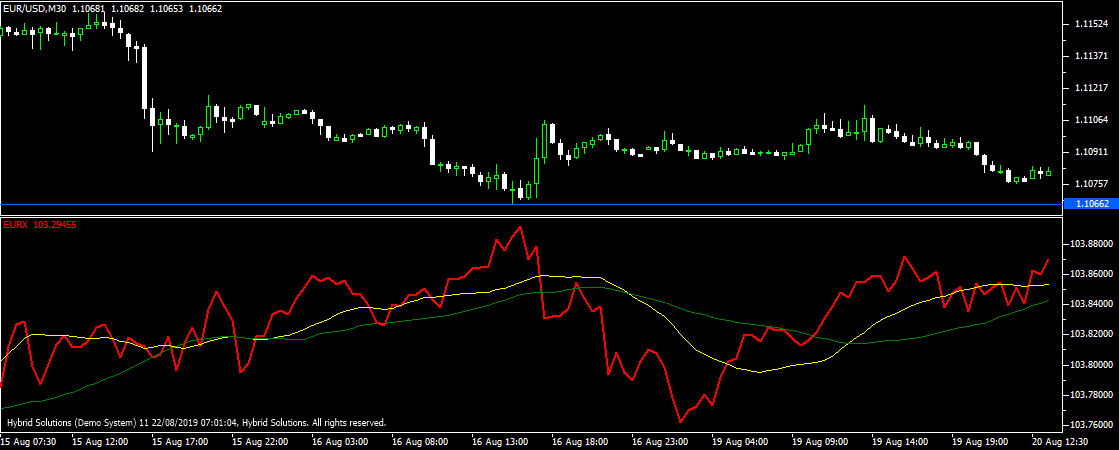
Task: Click the blue 1.10662 current price tag
Action: [1090, 204]
